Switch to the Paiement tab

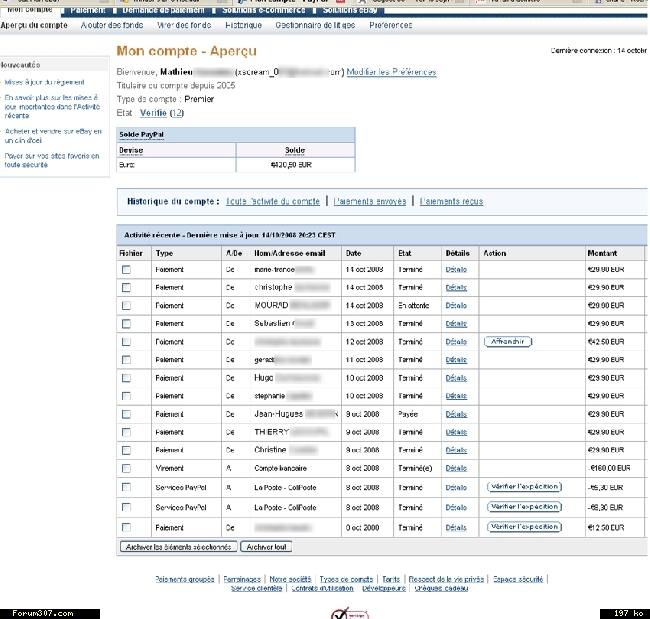(x=87, y=10)
